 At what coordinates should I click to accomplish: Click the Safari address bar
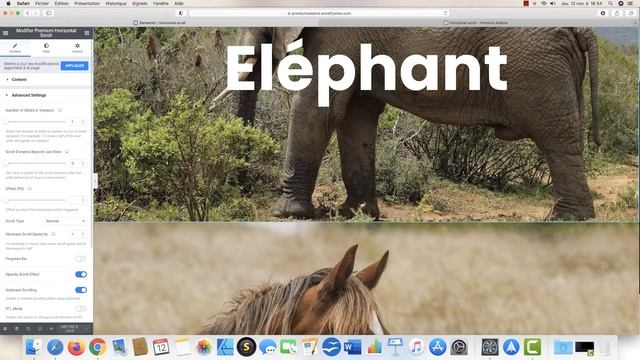[x=318, y=13]
